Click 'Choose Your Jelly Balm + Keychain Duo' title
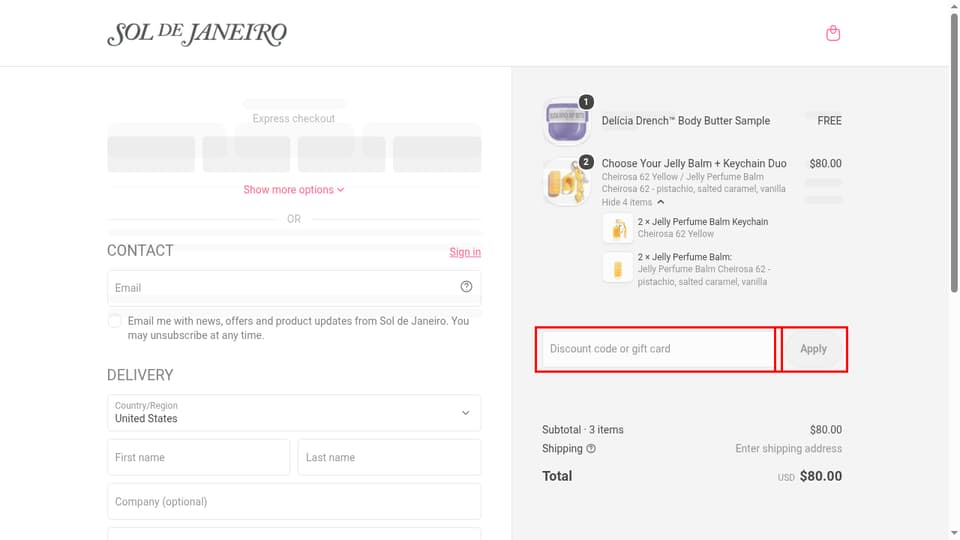The height and width of the screenshot is (540, 960). (x=694, y=163)
